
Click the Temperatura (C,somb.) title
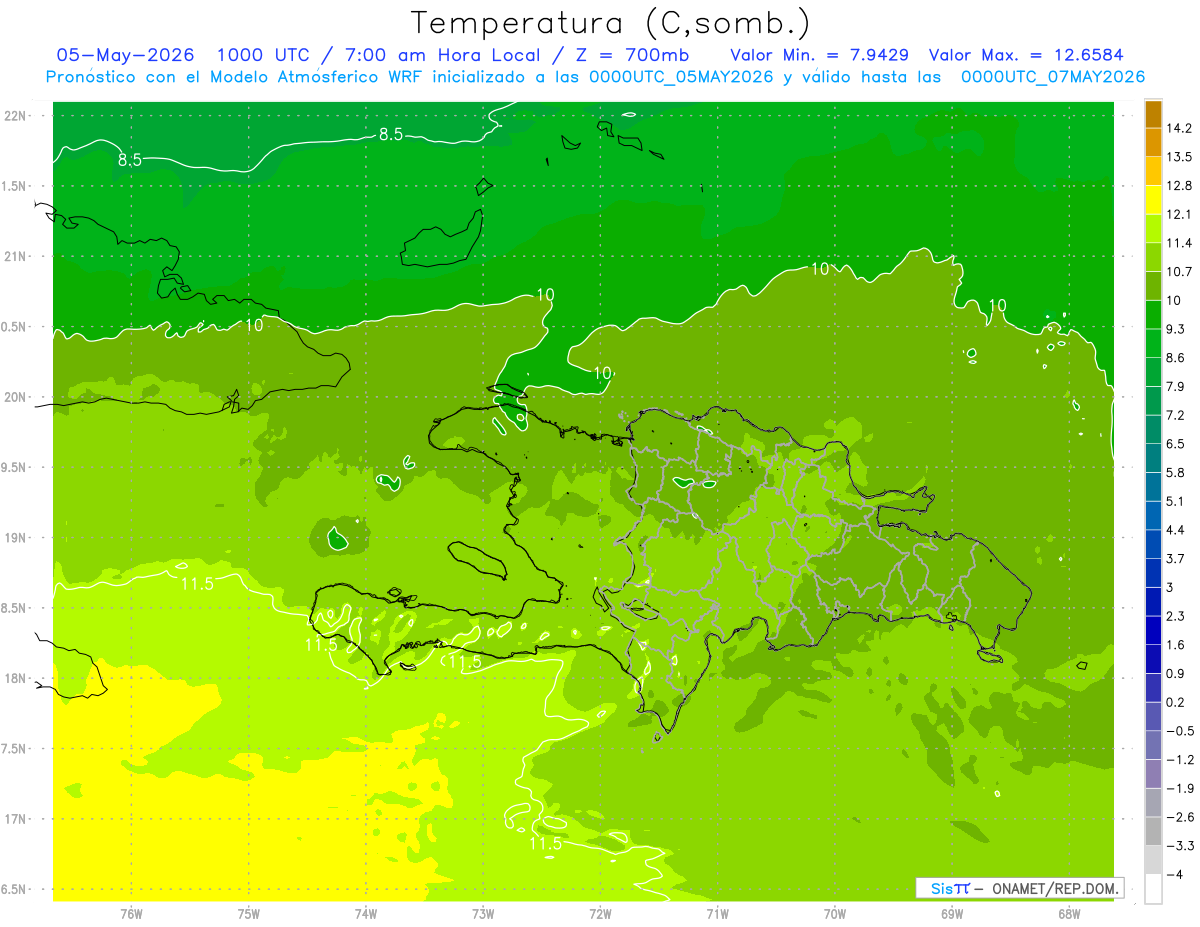pyautogui.click(x=611, y=22)
